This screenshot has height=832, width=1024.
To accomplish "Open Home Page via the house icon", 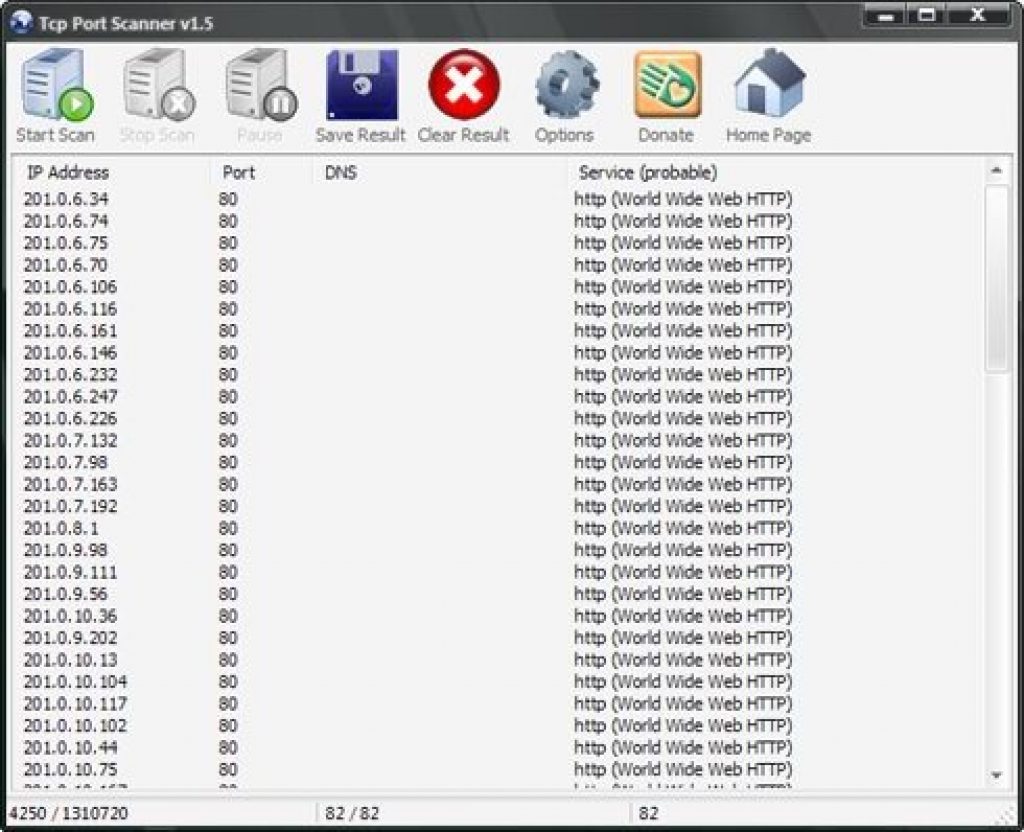I will pos(768,87).
